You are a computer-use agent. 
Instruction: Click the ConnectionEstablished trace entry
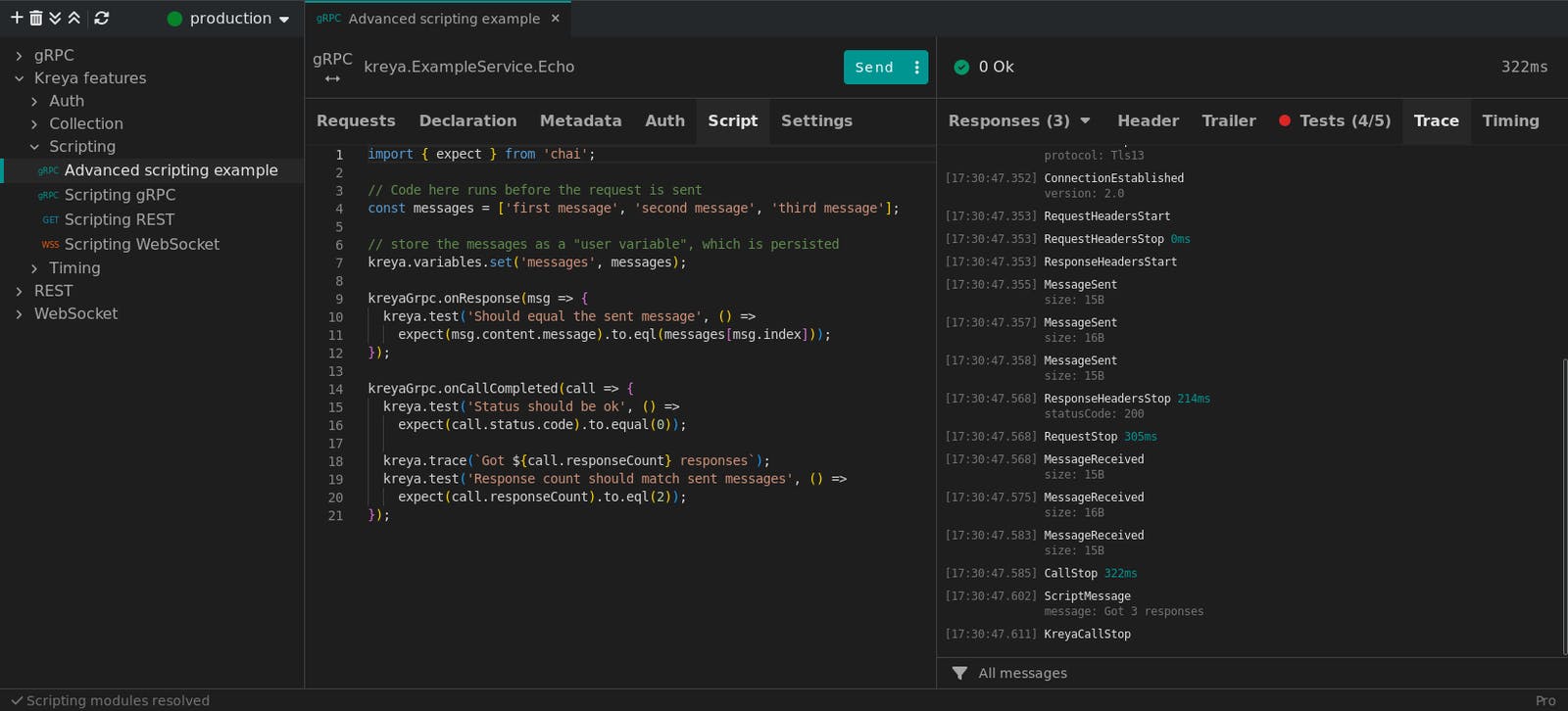click(1113, 178)
